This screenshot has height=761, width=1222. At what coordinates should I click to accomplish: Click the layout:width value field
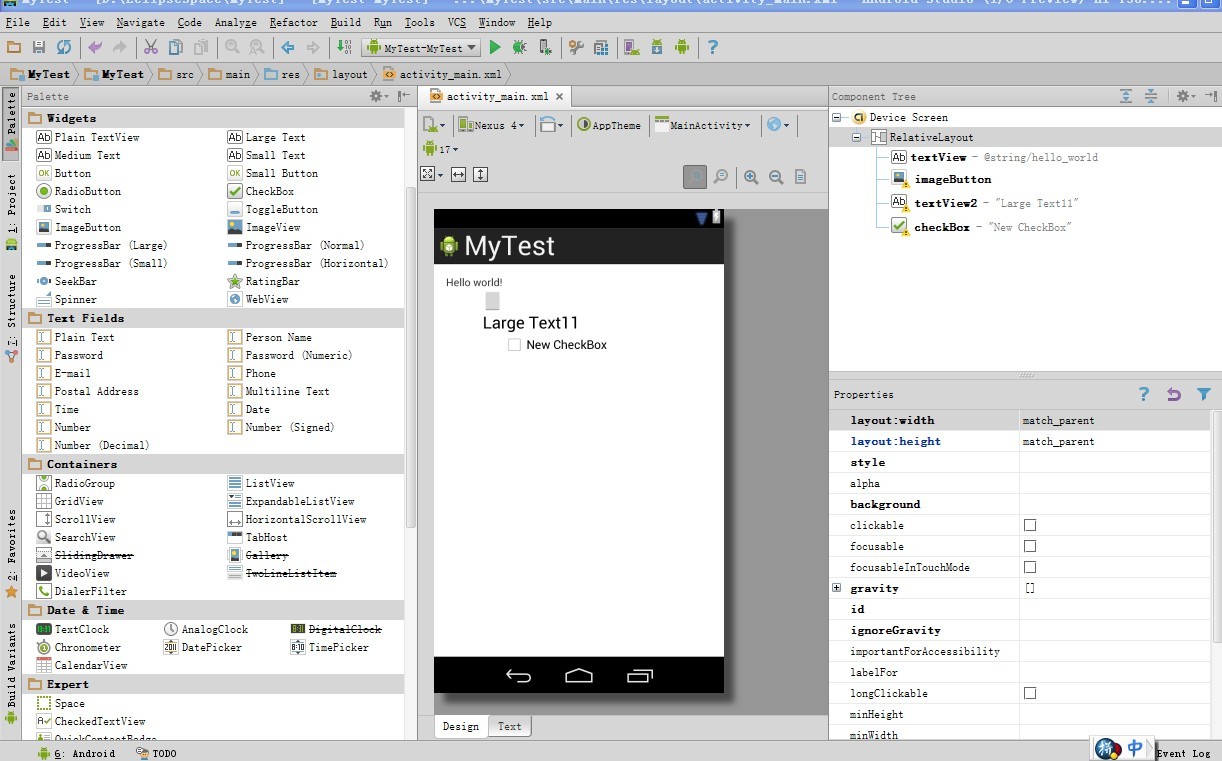click(1114, 420)
